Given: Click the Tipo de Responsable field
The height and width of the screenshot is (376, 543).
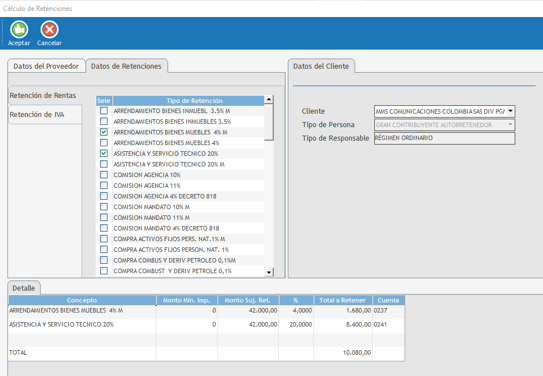Looking at the screenshot, I should click(x=444, y=138).
